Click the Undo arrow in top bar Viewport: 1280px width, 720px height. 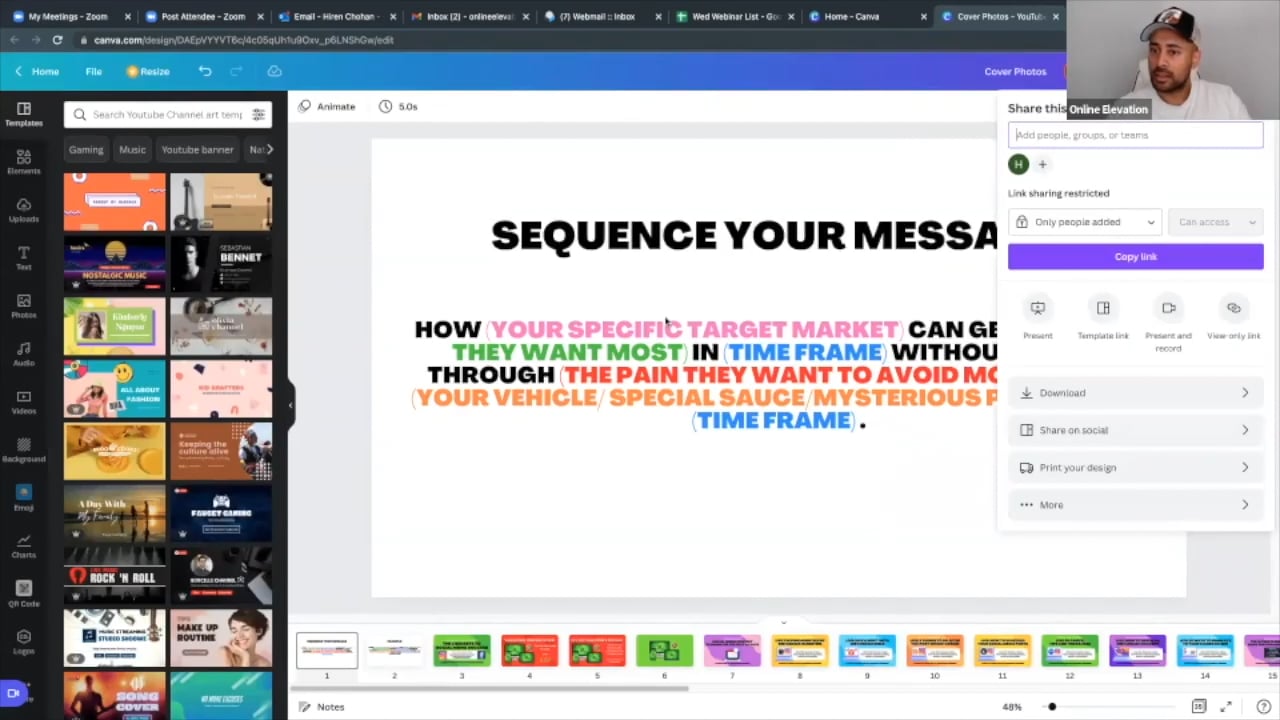pos(205,71)
